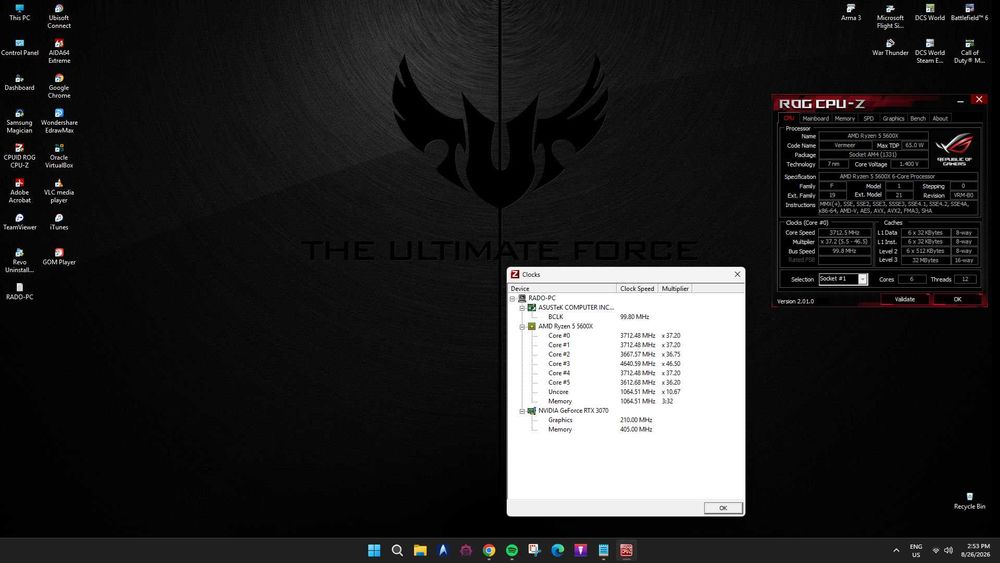The image size is (1000, 563).
Task: Close the Clocks dialog window
Action: [x=737, y=274]
